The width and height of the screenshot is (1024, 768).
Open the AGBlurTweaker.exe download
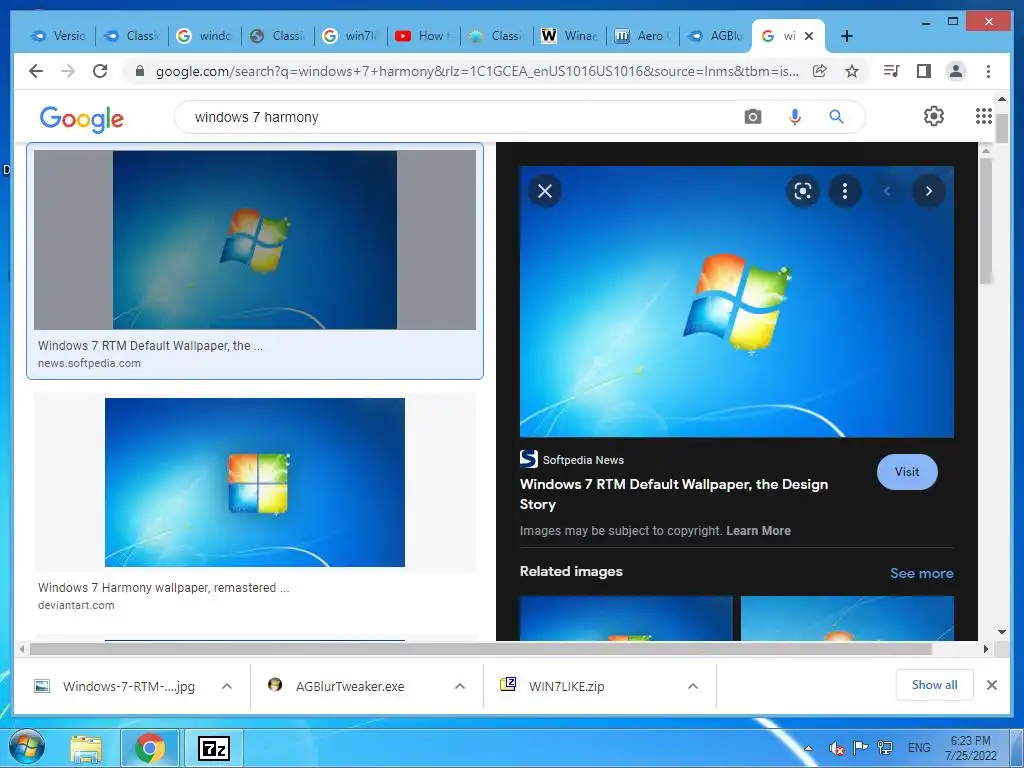click(x=349, y=686)
